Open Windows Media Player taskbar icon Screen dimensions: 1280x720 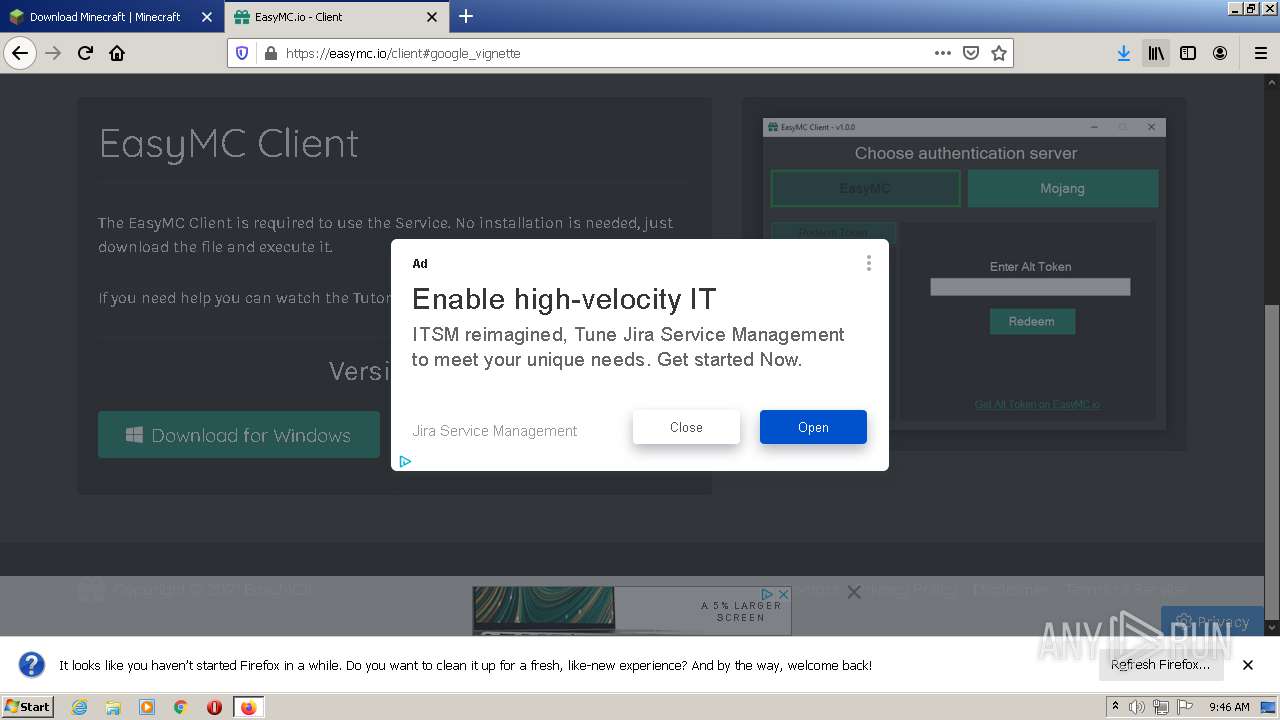pyautogui.click(x=147, y=707)
